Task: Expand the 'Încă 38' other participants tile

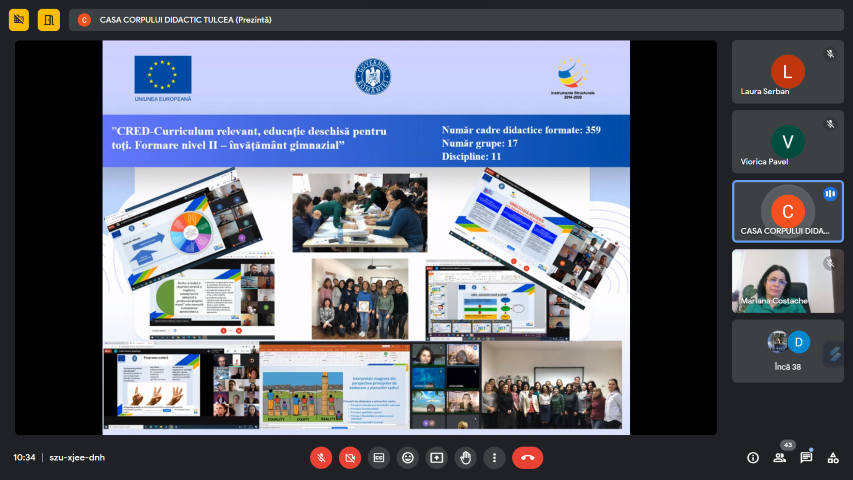Action: [x=787, y=350]
